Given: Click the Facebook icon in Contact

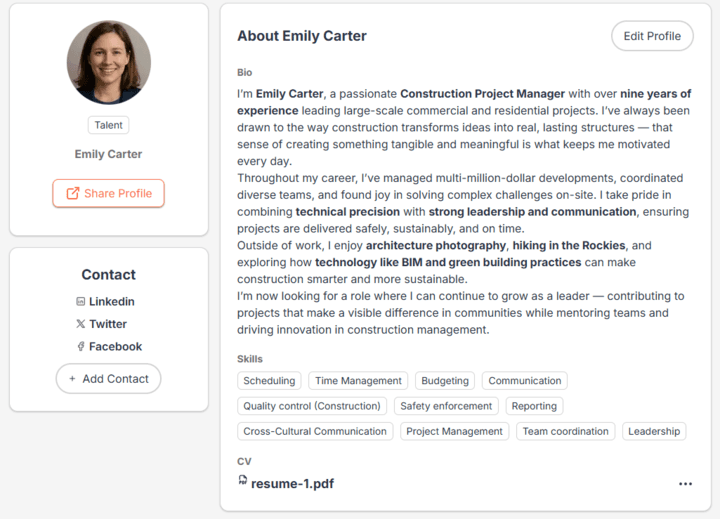Looking at the screenshot, I should [x=81, y=347].
